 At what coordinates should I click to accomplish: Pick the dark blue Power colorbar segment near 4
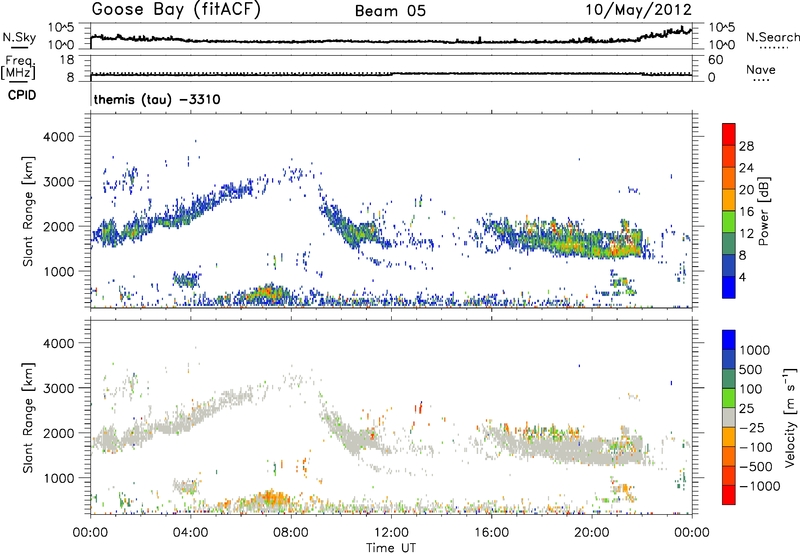(729, 265)
